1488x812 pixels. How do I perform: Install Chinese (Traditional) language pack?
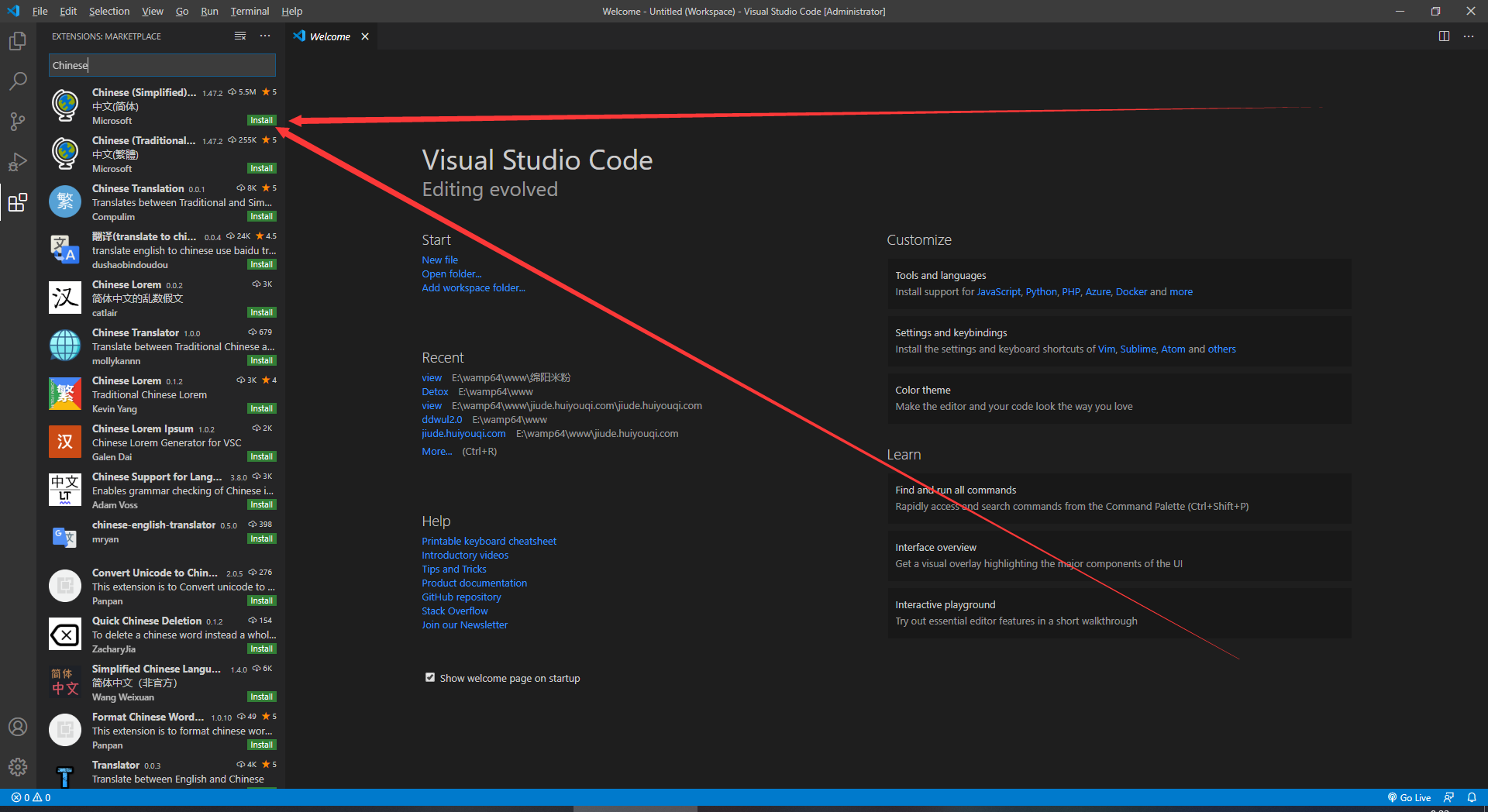pos(261,168)
